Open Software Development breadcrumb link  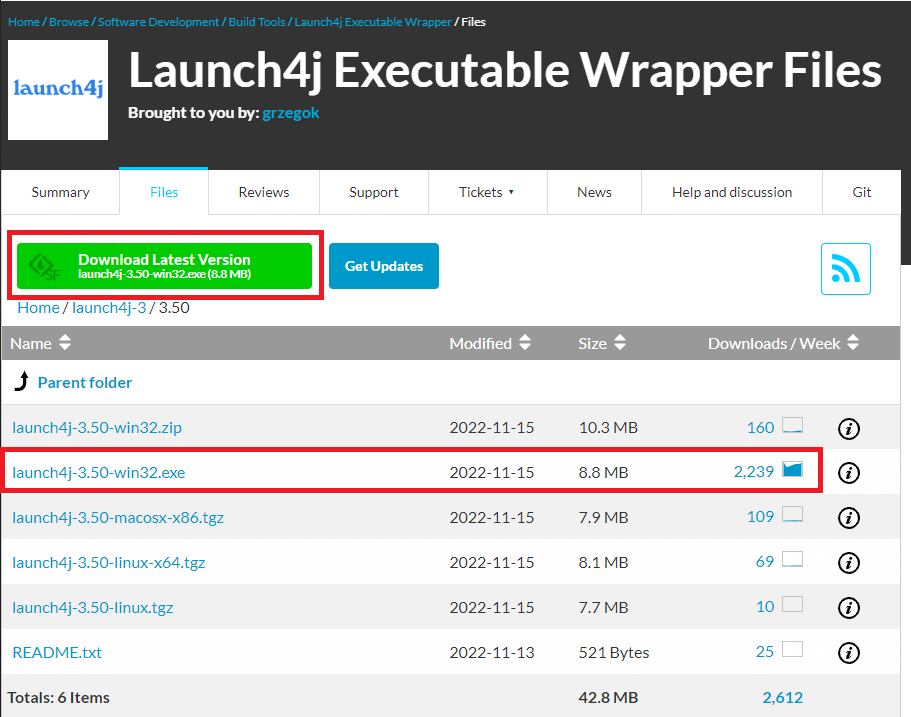click(x=159, y=22)
